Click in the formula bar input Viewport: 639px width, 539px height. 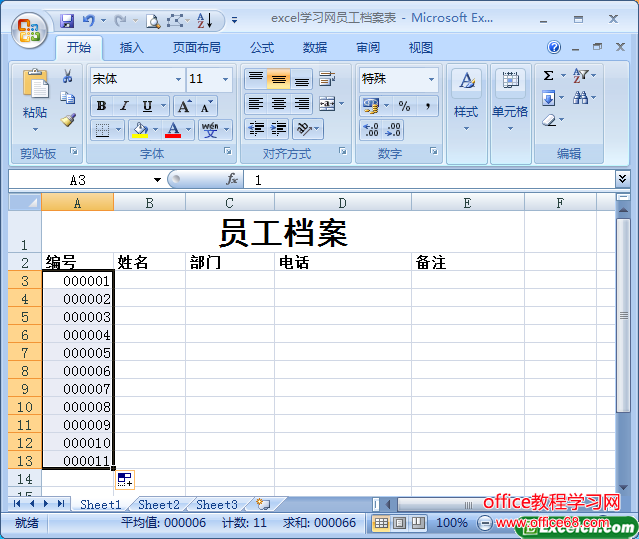(430, 180)
